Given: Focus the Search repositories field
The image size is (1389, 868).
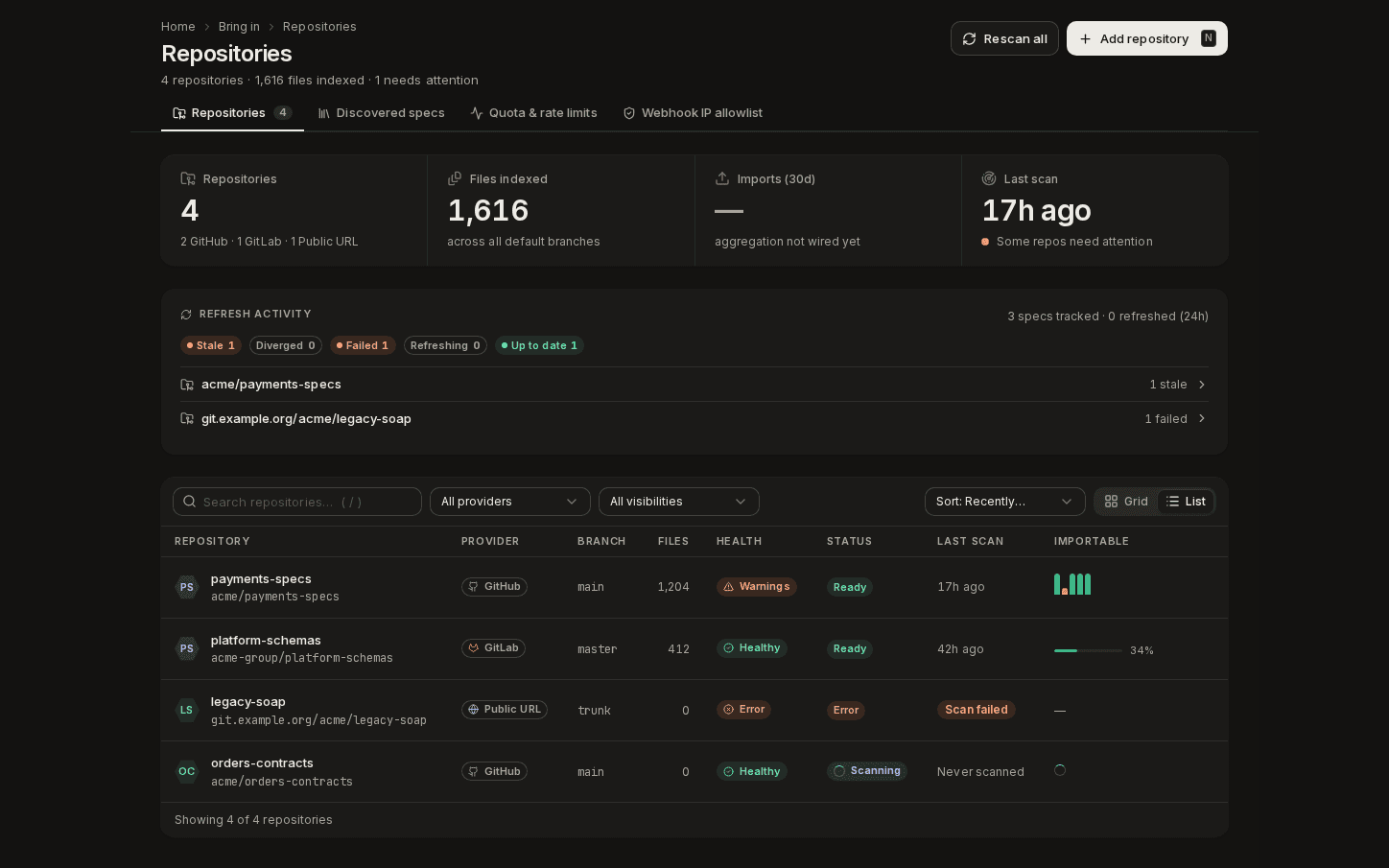Looking at the screenshot, I should tap(297, 502).
